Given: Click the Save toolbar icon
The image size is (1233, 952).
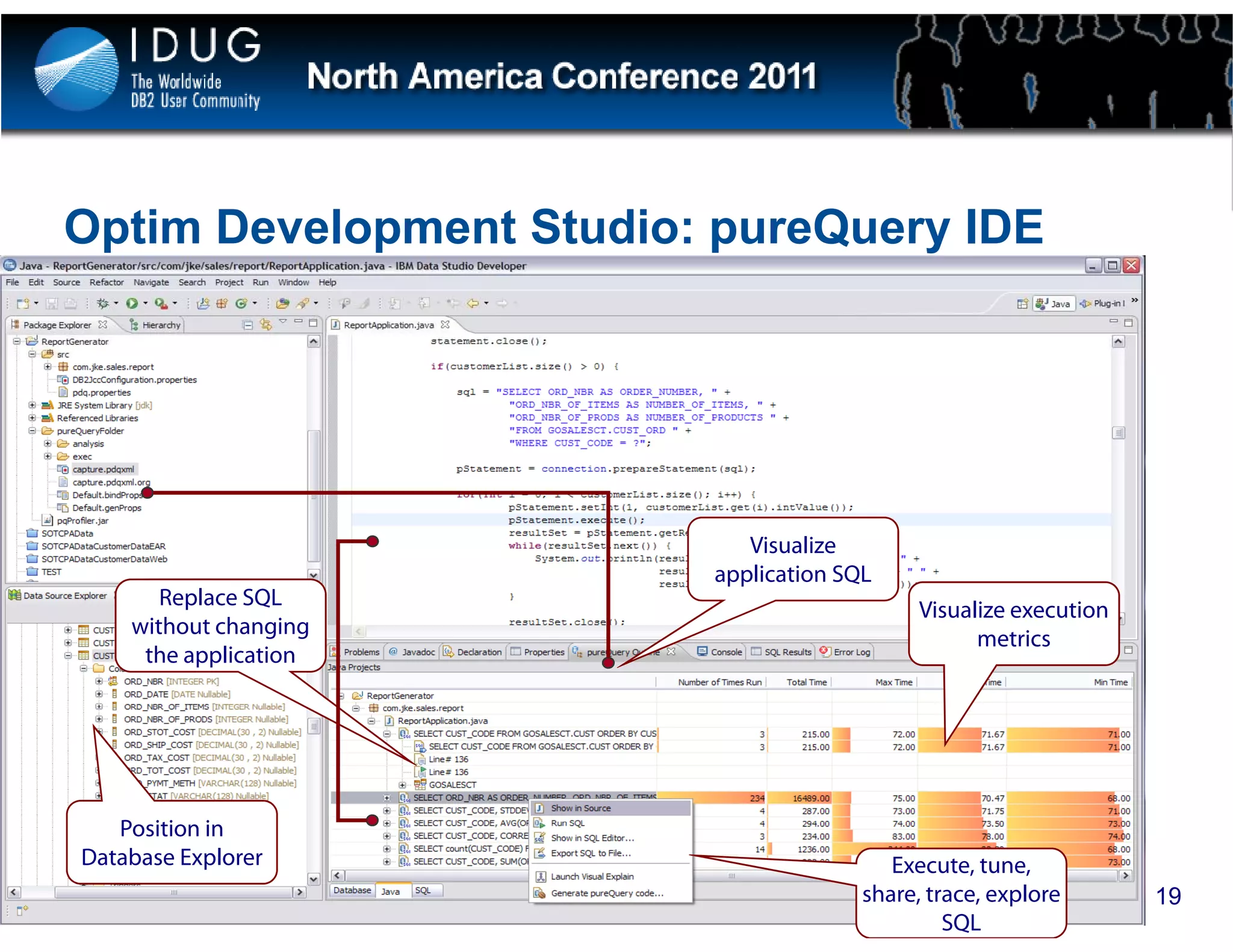Looking at the screenshot, I should [x=52, y=303].
